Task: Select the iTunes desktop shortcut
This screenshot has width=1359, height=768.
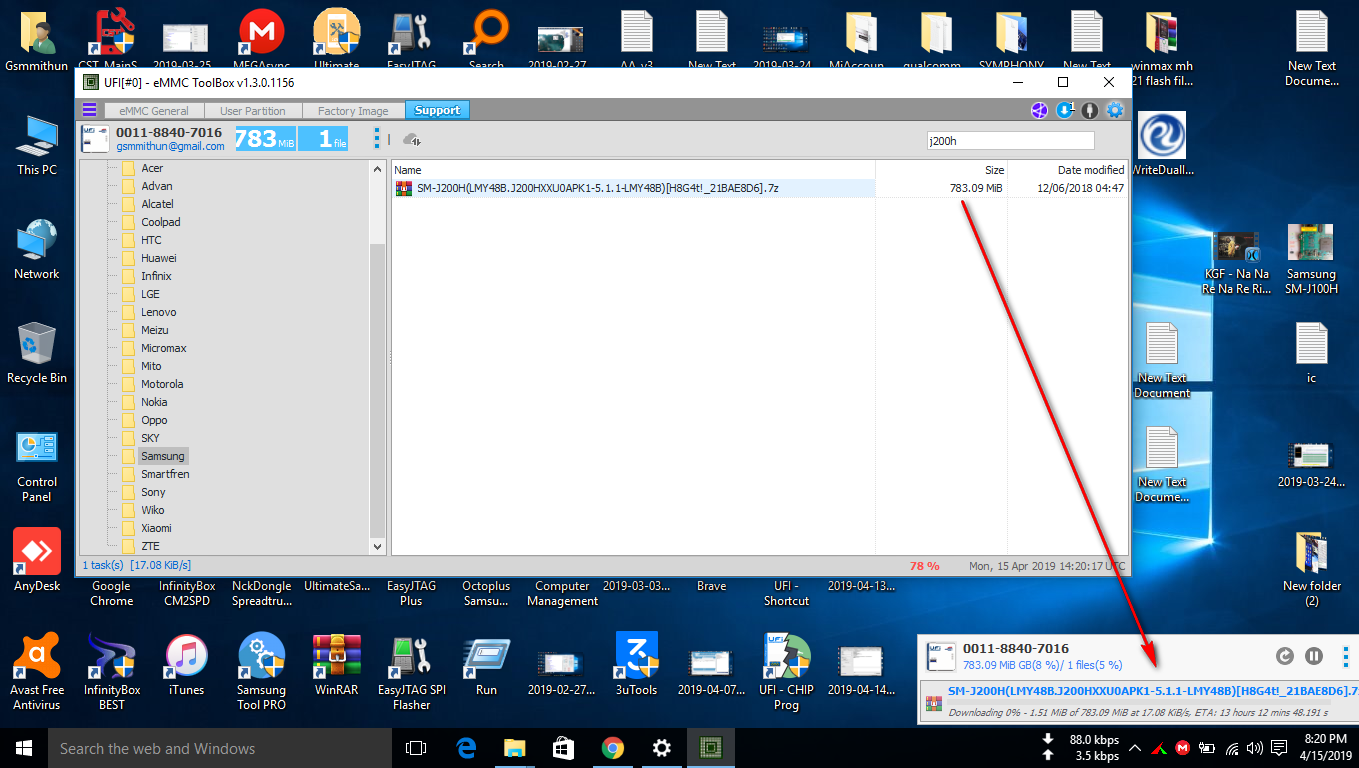Action: (x=186, y=665)
